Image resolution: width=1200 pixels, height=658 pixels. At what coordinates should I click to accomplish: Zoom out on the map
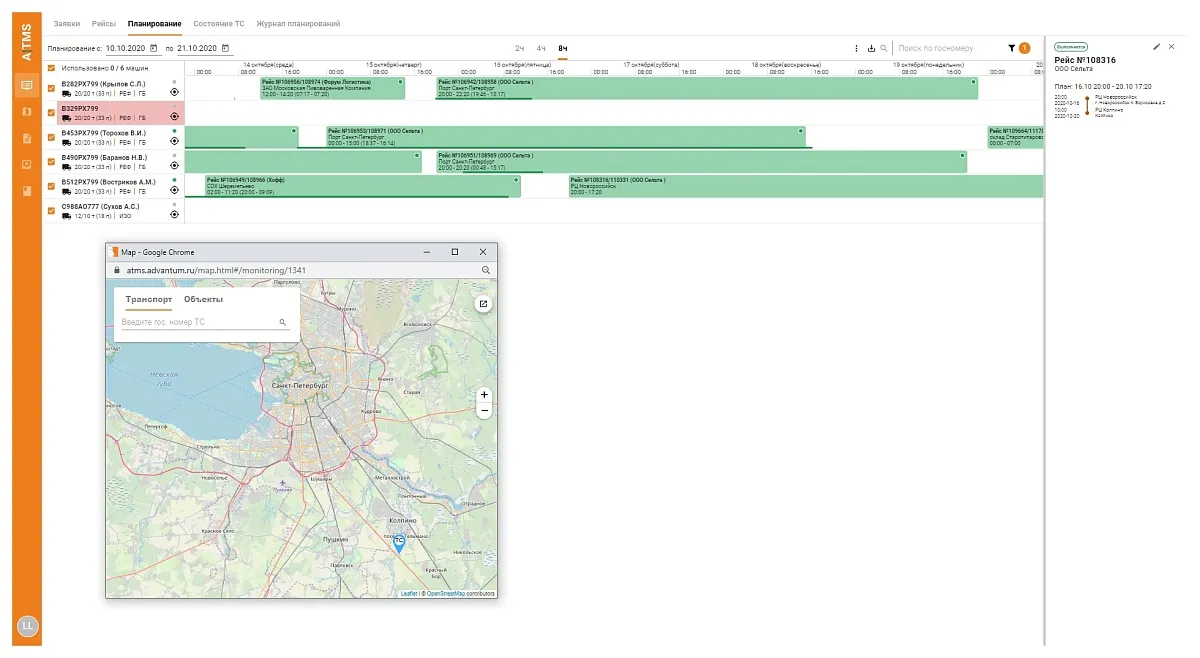[484, 411]
